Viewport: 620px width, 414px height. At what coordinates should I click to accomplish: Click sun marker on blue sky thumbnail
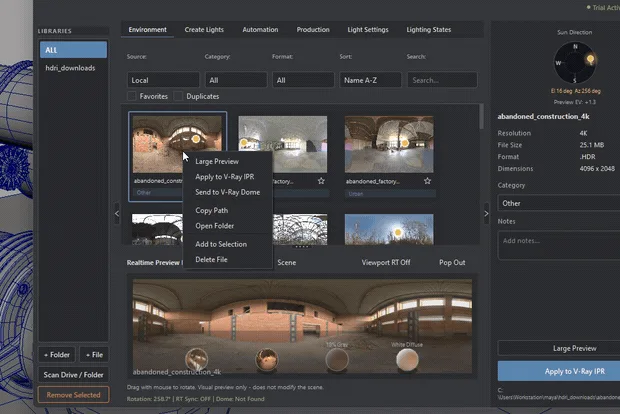click(x=398, y=232)
